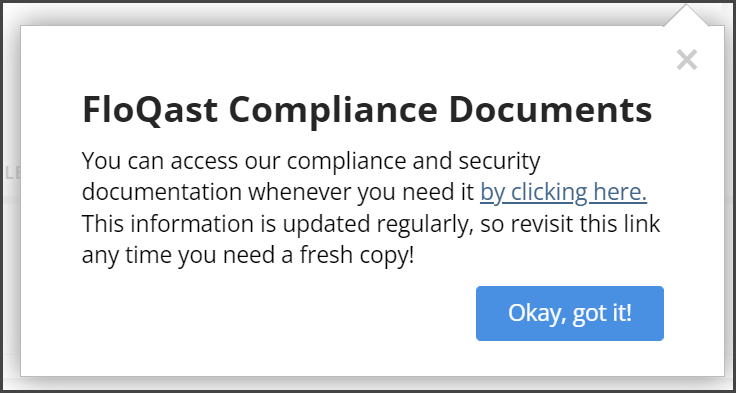Click the word 'security' in the description
Screen dimensions: 736x393
(x=499, y=161)
